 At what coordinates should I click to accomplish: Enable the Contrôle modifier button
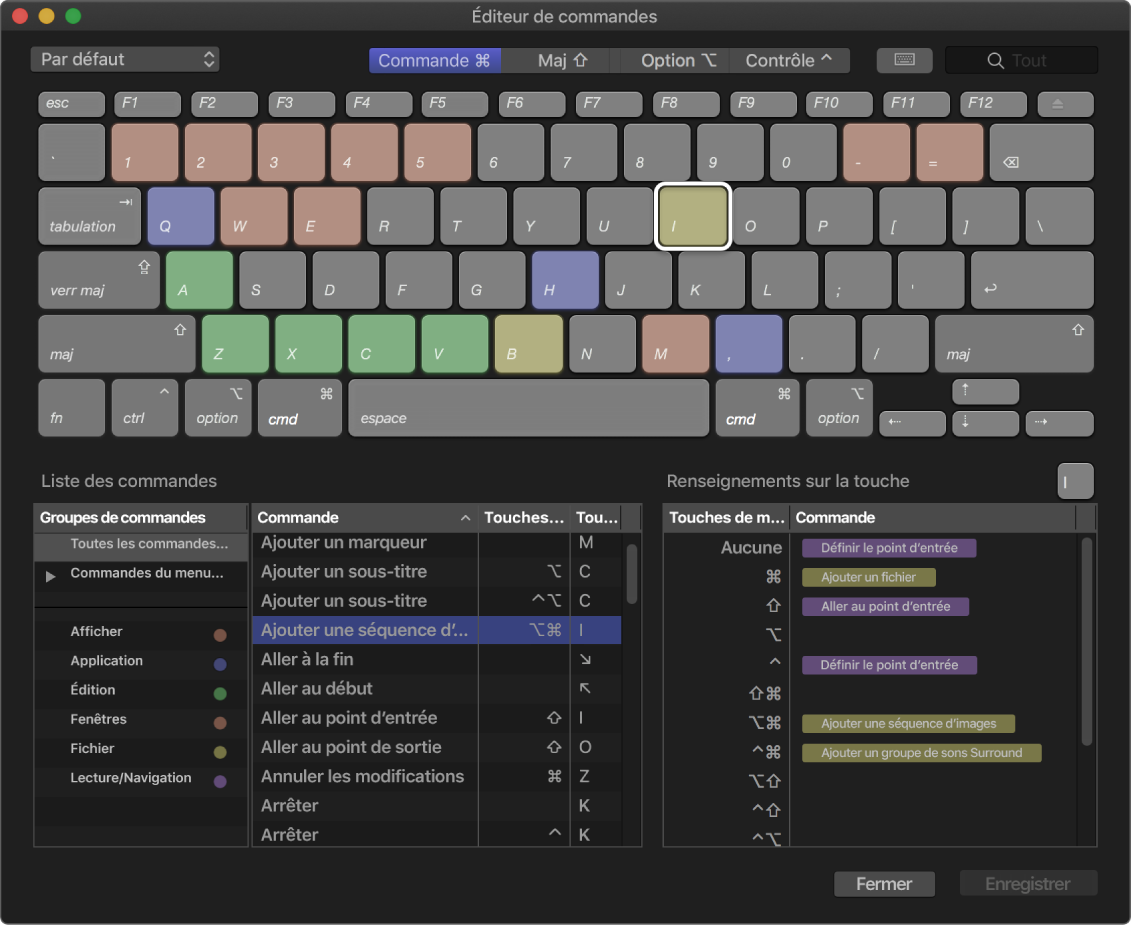[789, 60]
